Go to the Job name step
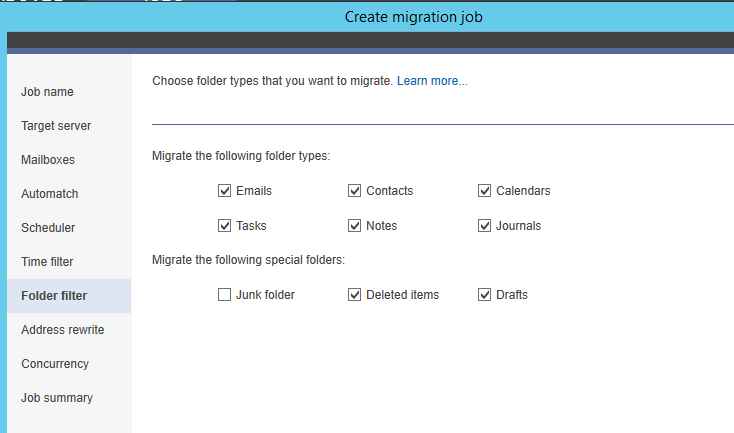734x433 pixels. pyautogui.click(x=47, y=92)
